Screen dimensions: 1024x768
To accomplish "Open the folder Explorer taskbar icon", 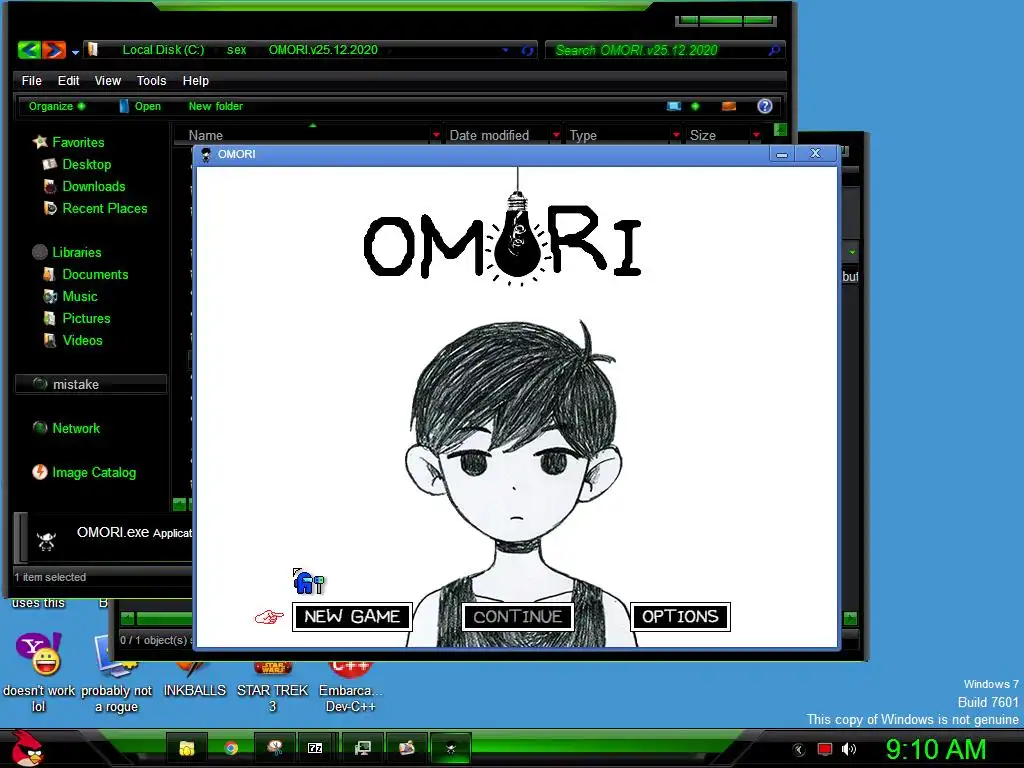I will [187, 748].
